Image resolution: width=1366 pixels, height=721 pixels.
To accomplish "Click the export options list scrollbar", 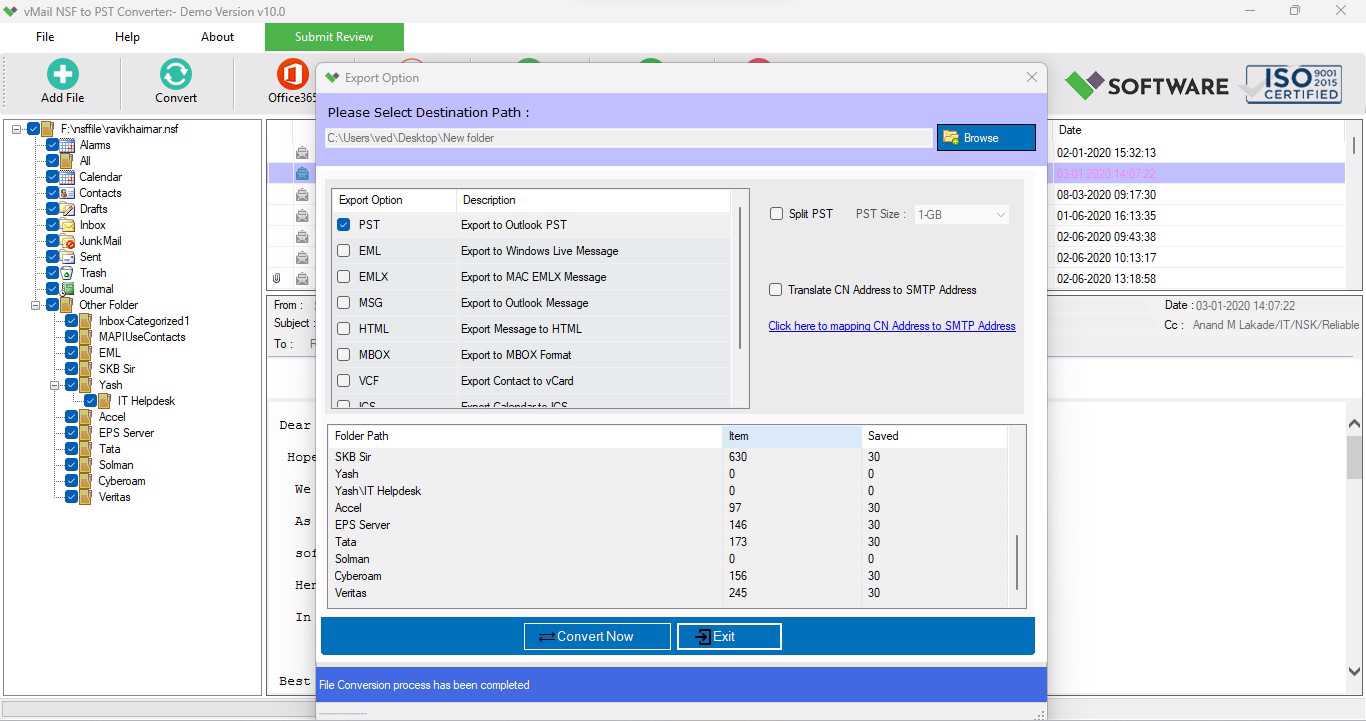I will 740,278.
